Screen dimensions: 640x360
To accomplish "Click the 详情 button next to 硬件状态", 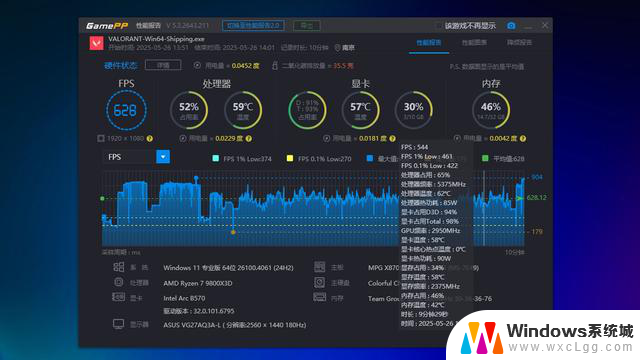I will [163, 65].
